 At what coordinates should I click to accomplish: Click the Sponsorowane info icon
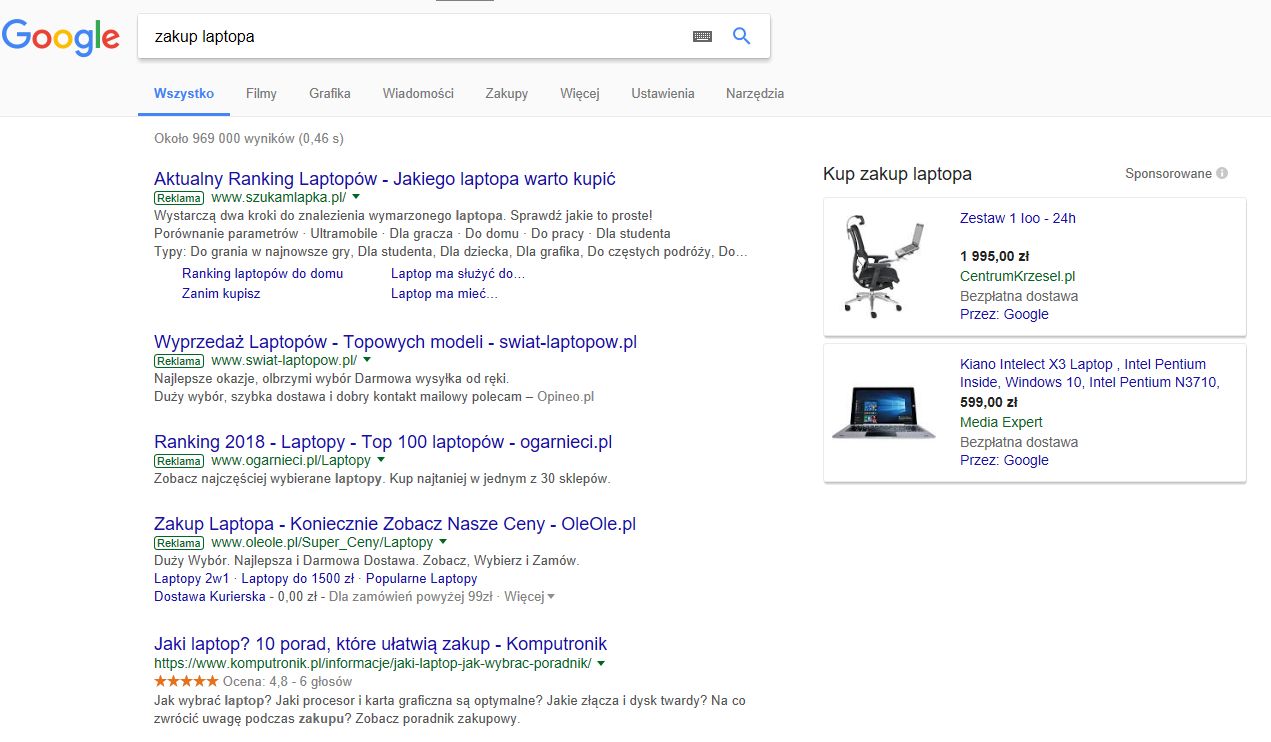(1222, 173)
